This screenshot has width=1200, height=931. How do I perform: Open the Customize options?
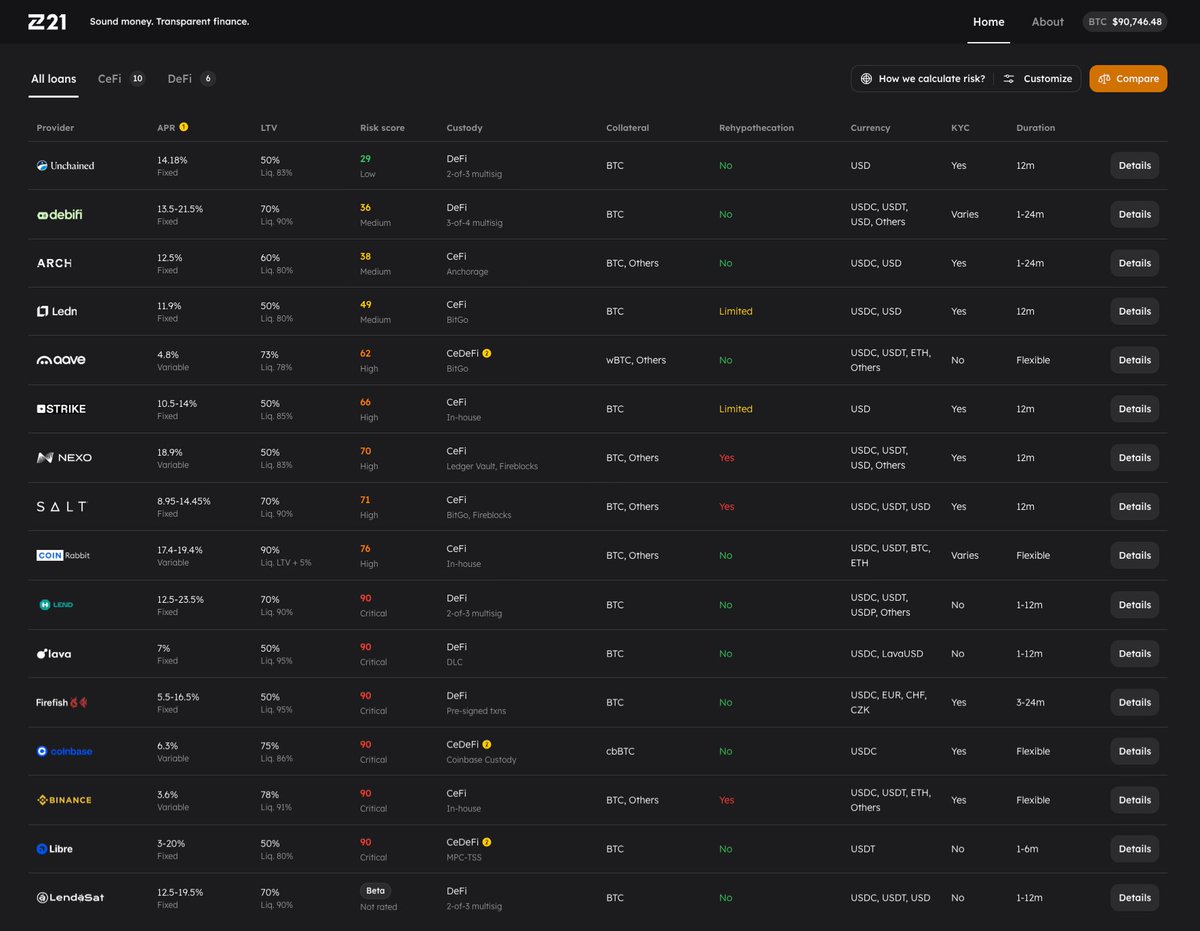1038,79
